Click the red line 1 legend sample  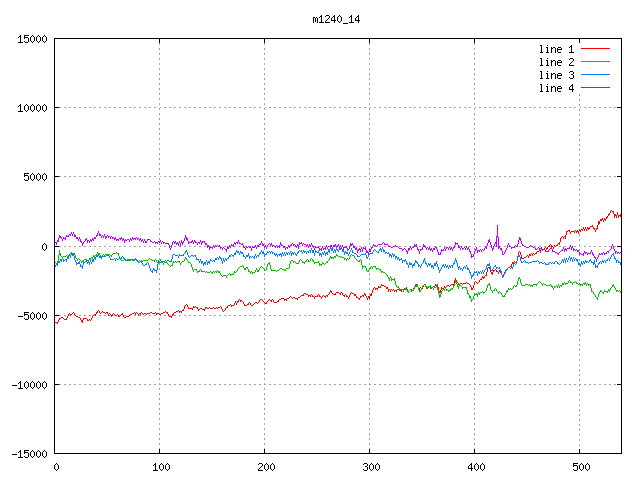pos(595,49)
